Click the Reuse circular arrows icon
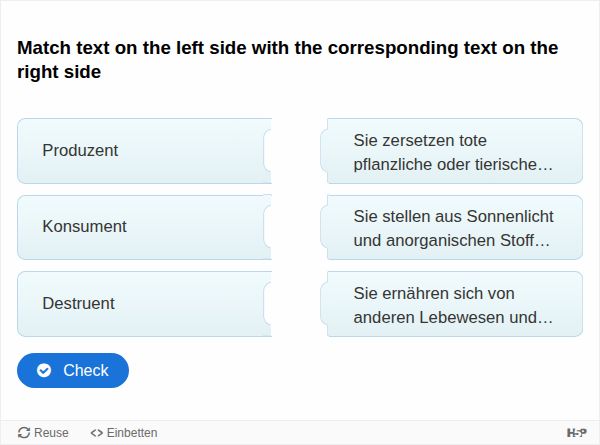 click(x=24, y=433)
